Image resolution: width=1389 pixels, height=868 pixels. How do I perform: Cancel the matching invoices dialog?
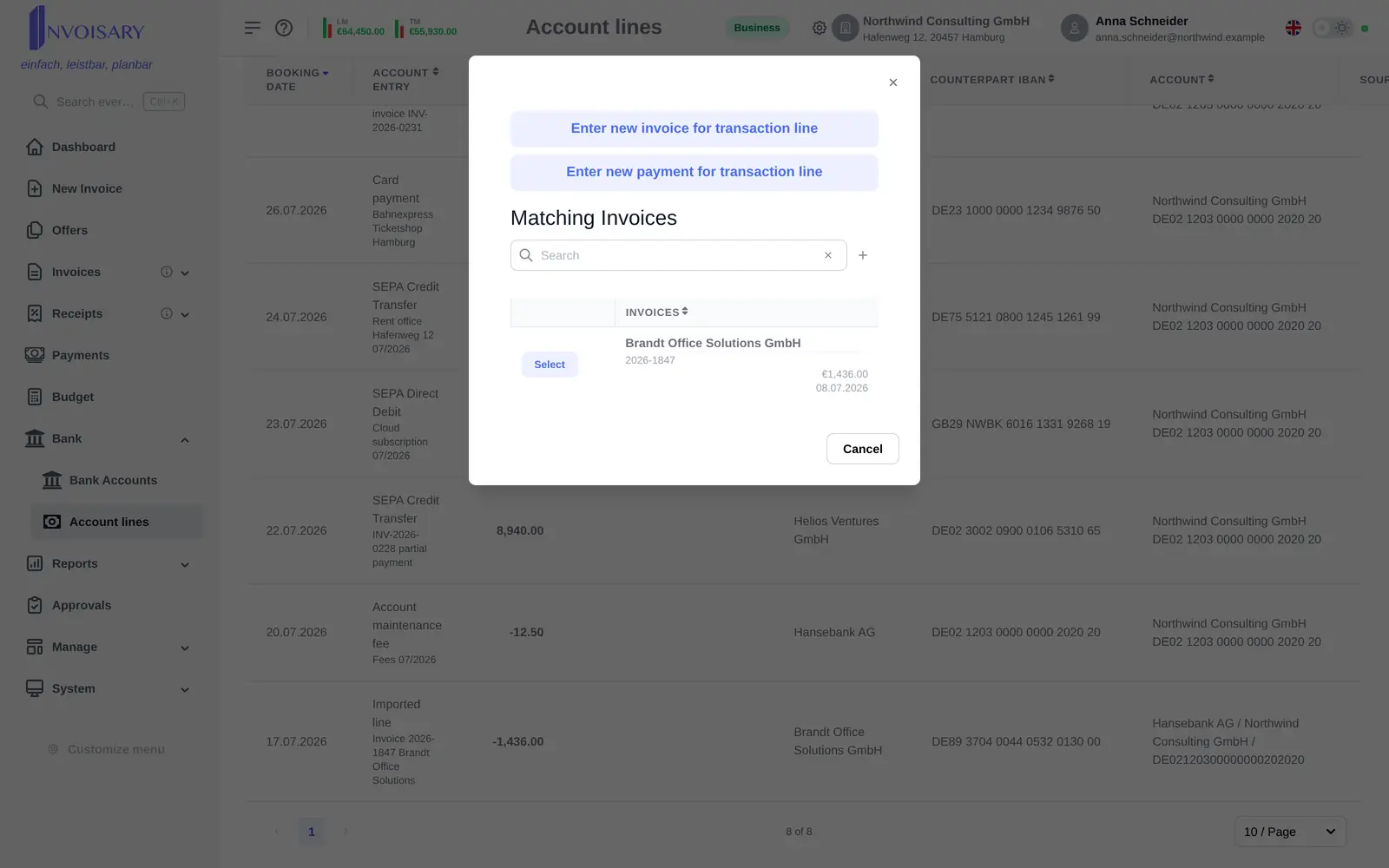click(x=863, y=449)
